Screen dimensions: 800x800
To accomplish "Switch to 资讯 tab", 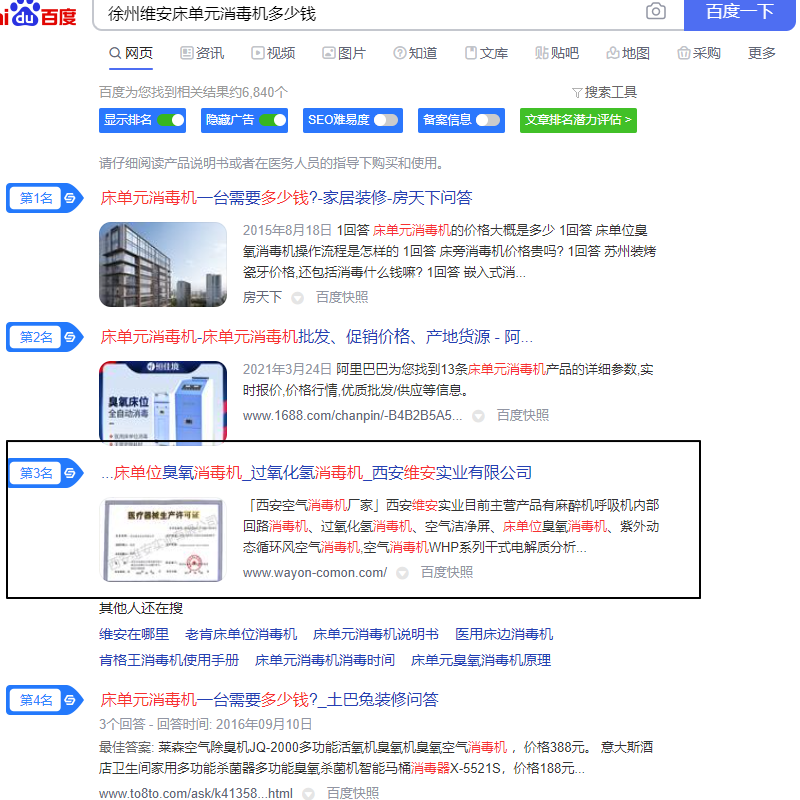I will [x=202, y=54].
